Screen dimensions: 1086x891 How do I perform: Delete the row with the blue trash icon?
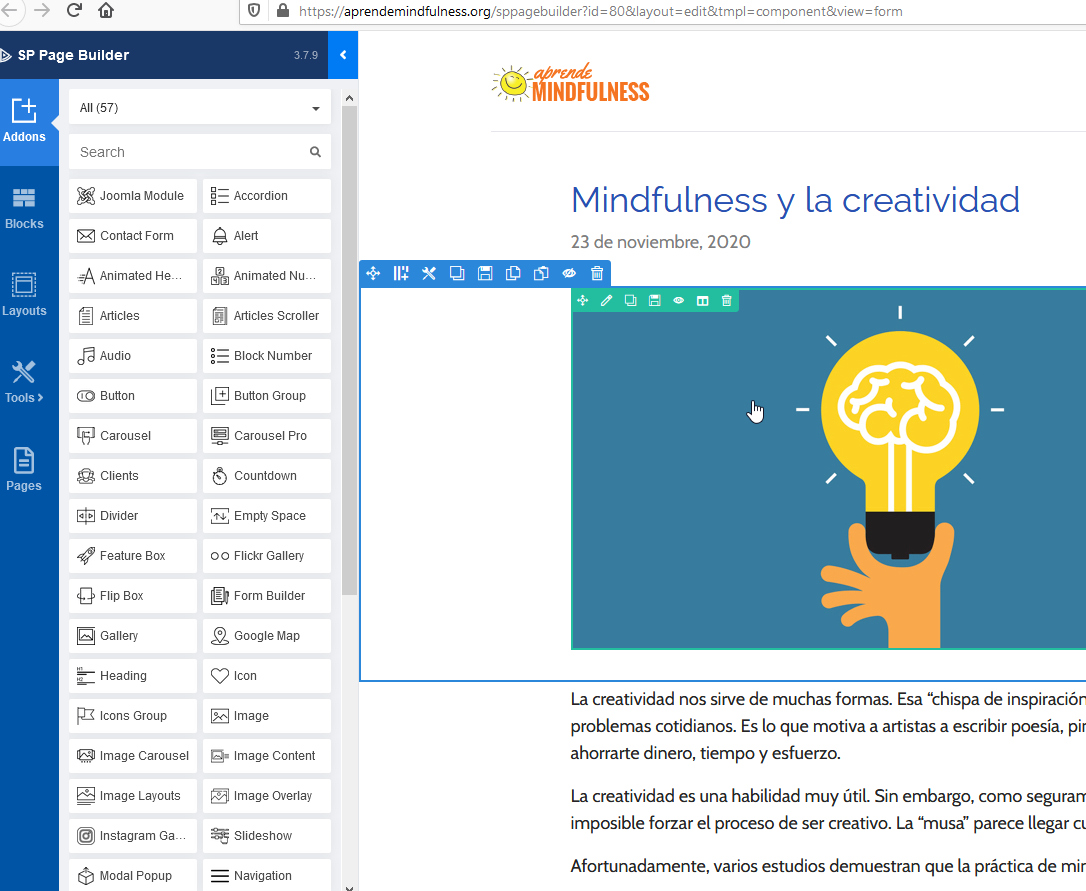point(597,274)
